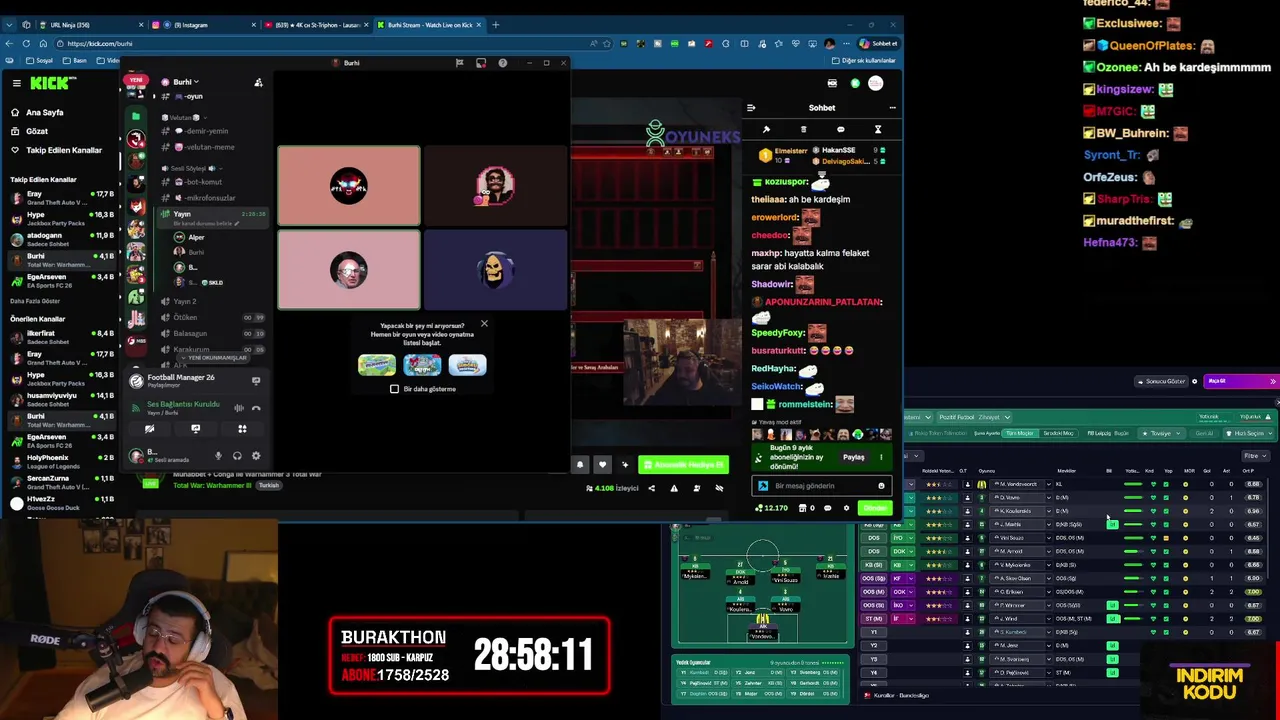Open Tavsiye dropdown in Football Manager

click(x=1162, y=433)
